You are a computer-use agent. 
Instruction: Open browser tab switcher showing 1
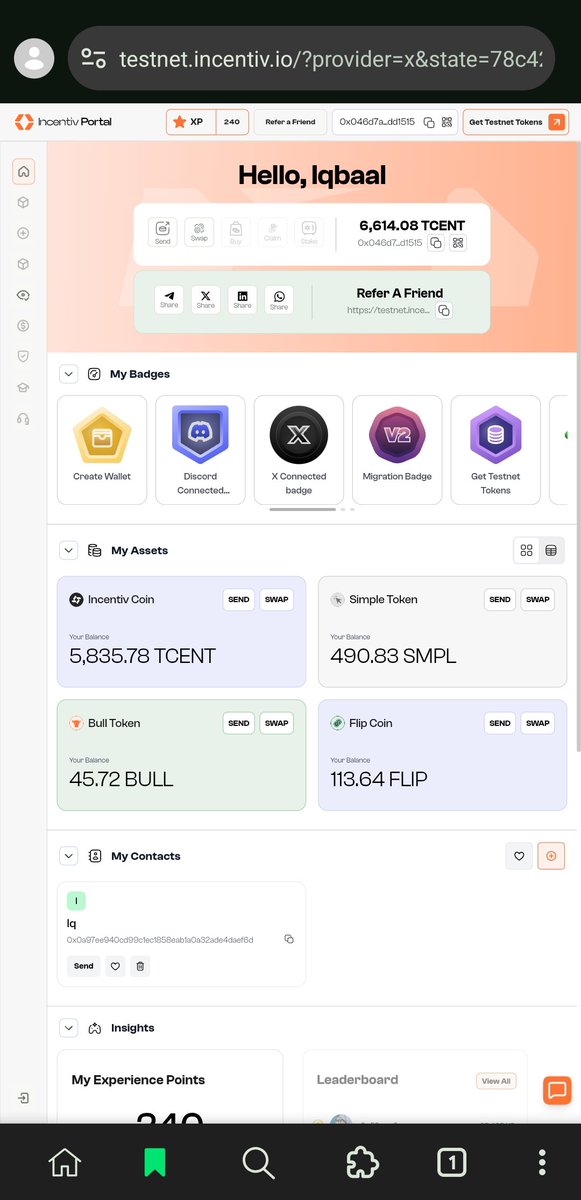(452, 1162)
